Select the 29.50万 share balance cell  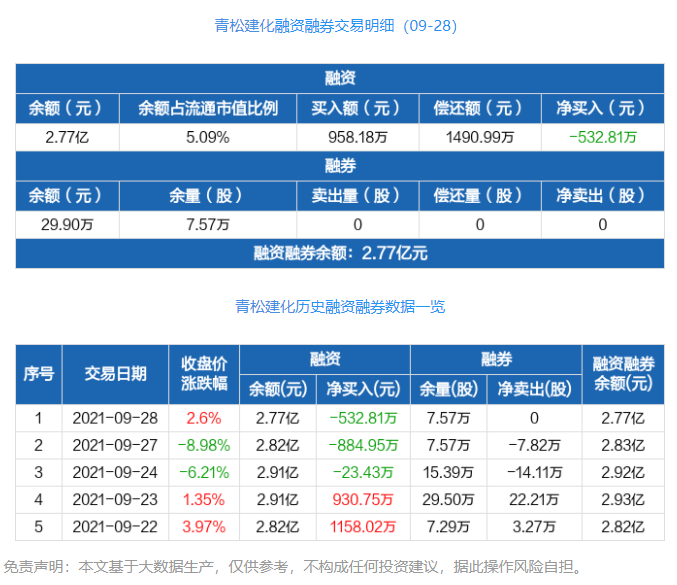[448, 500]
